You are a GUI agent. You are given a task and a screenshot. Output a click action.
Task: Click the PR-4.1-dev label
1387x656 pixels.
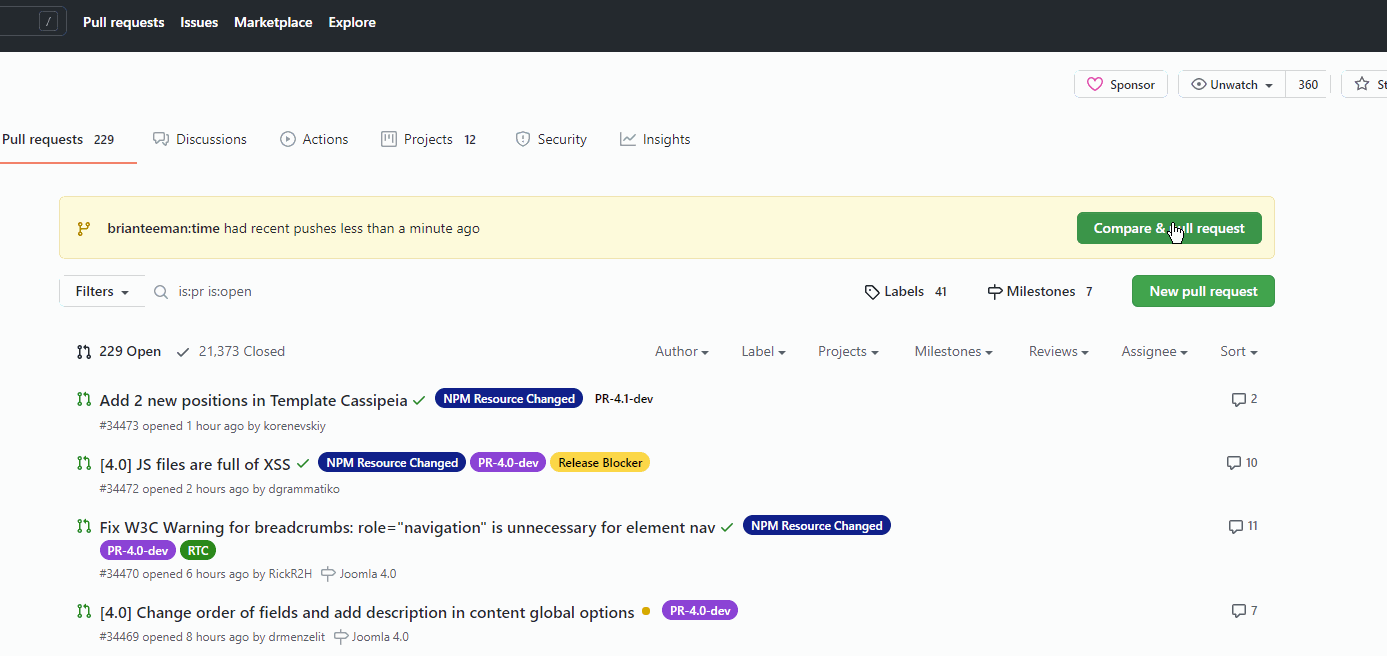point(624,399)
